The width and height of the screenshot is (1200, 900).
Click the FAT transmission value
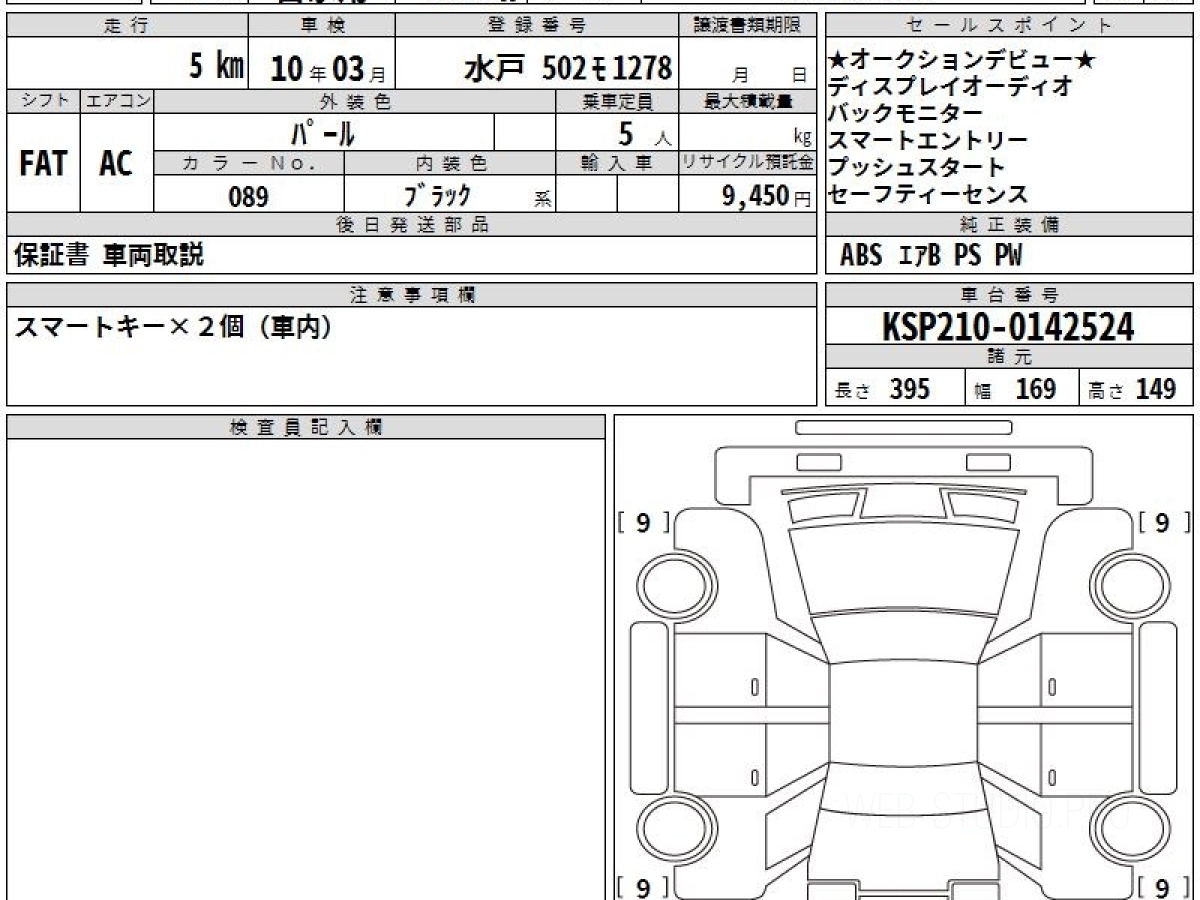coord(43,163)
